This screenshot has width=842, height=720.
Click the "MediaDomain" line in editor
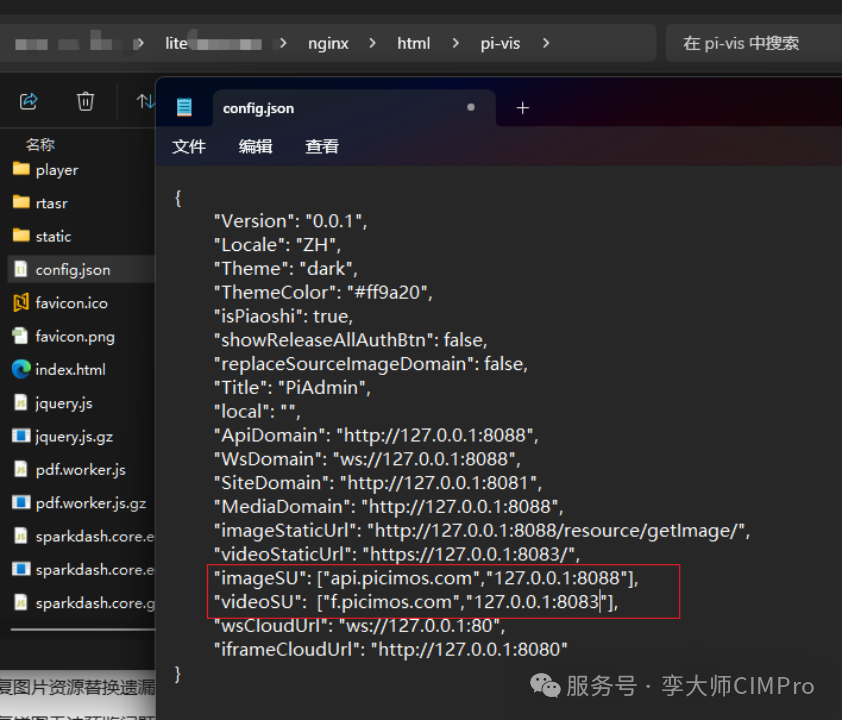pos(389,506)
